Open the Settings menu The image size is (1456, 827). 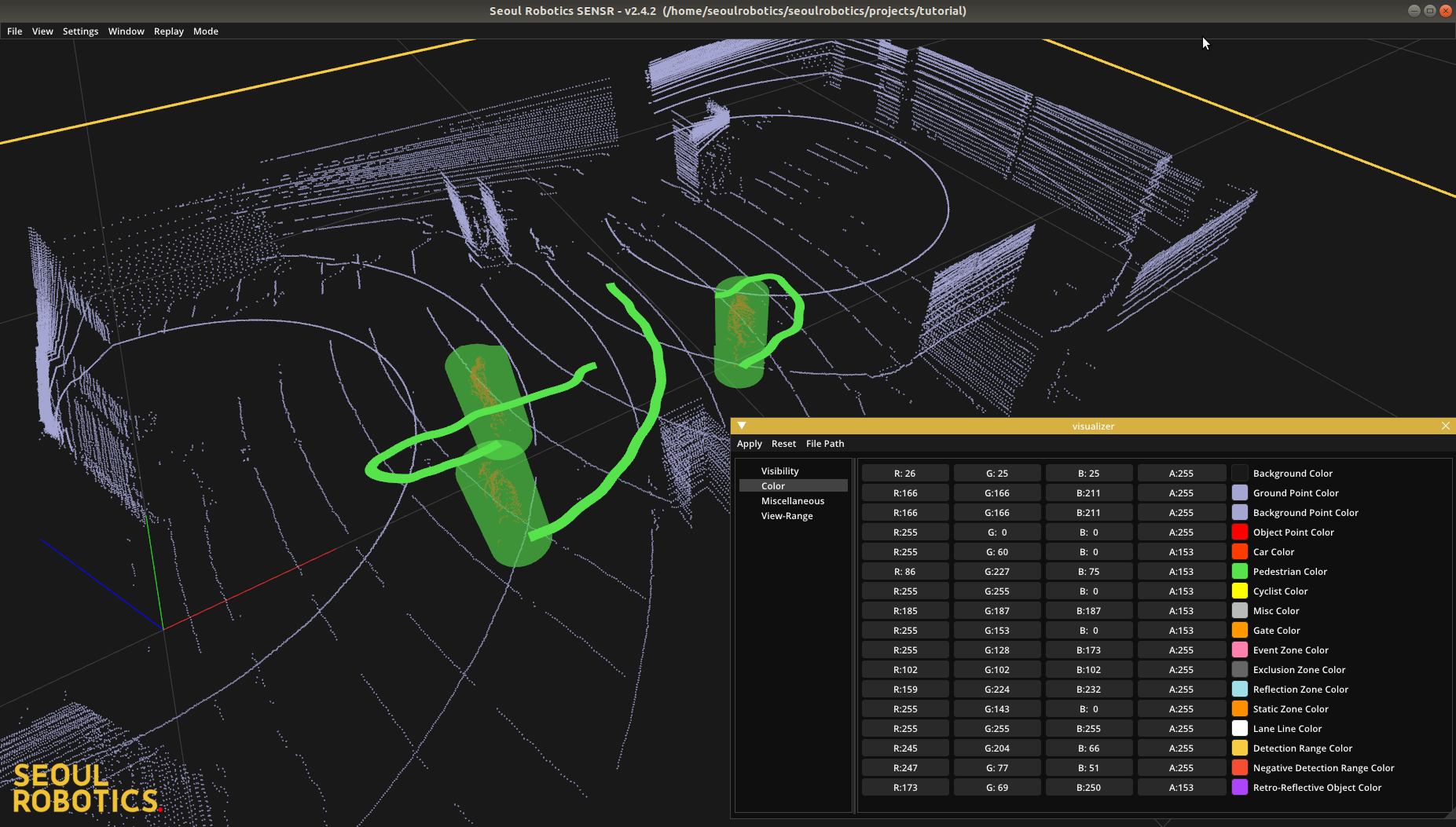pos(80,31)
